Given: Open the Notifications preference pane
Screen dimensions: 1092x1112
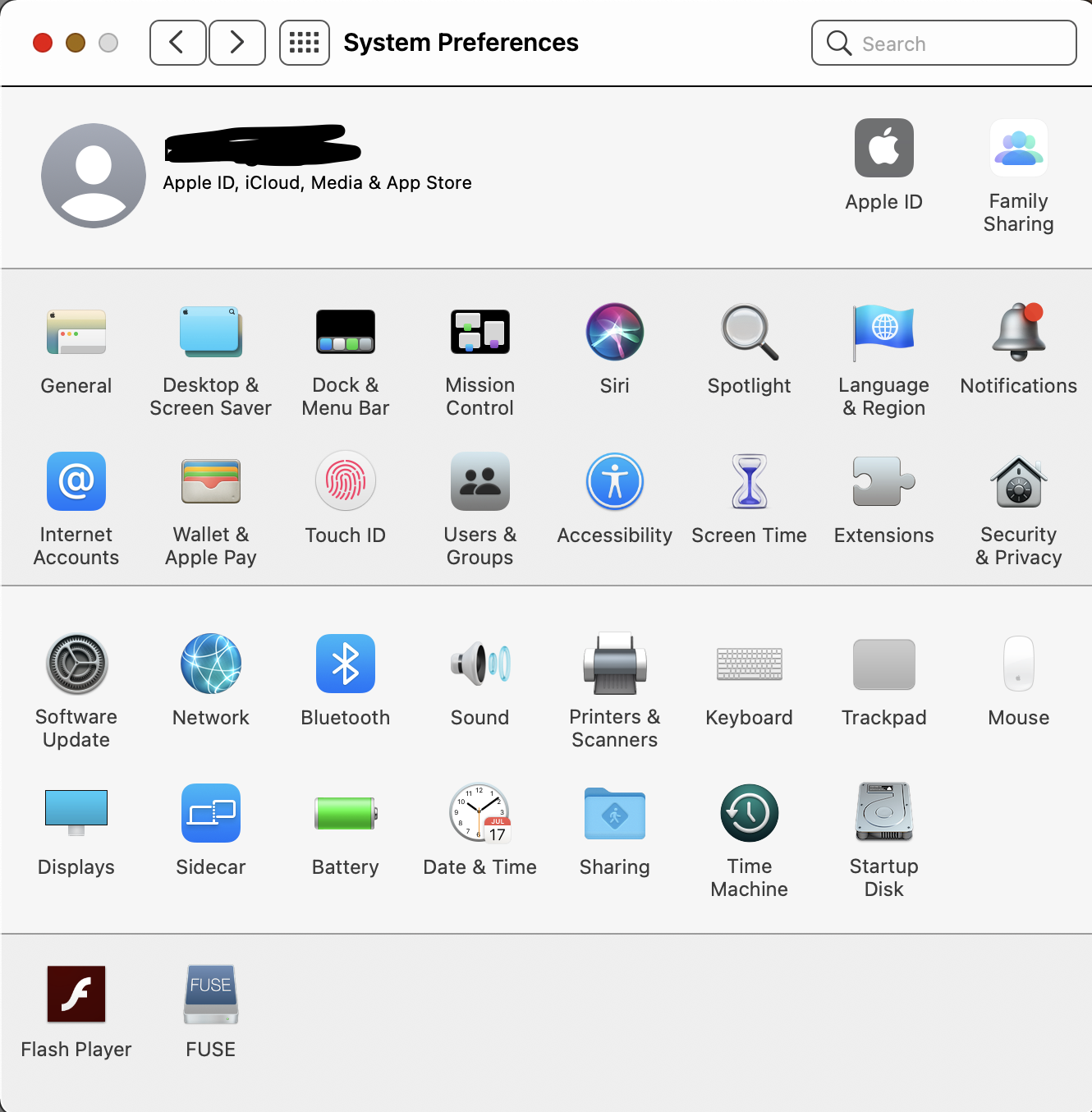Looking at the screenshot, I should pyautogui.click(x=1018, y=333).
